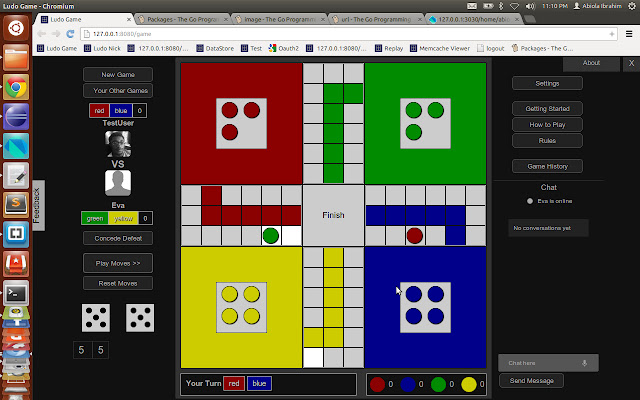Open sound volume indicator in top bar
640x400 pixels.
530,6
